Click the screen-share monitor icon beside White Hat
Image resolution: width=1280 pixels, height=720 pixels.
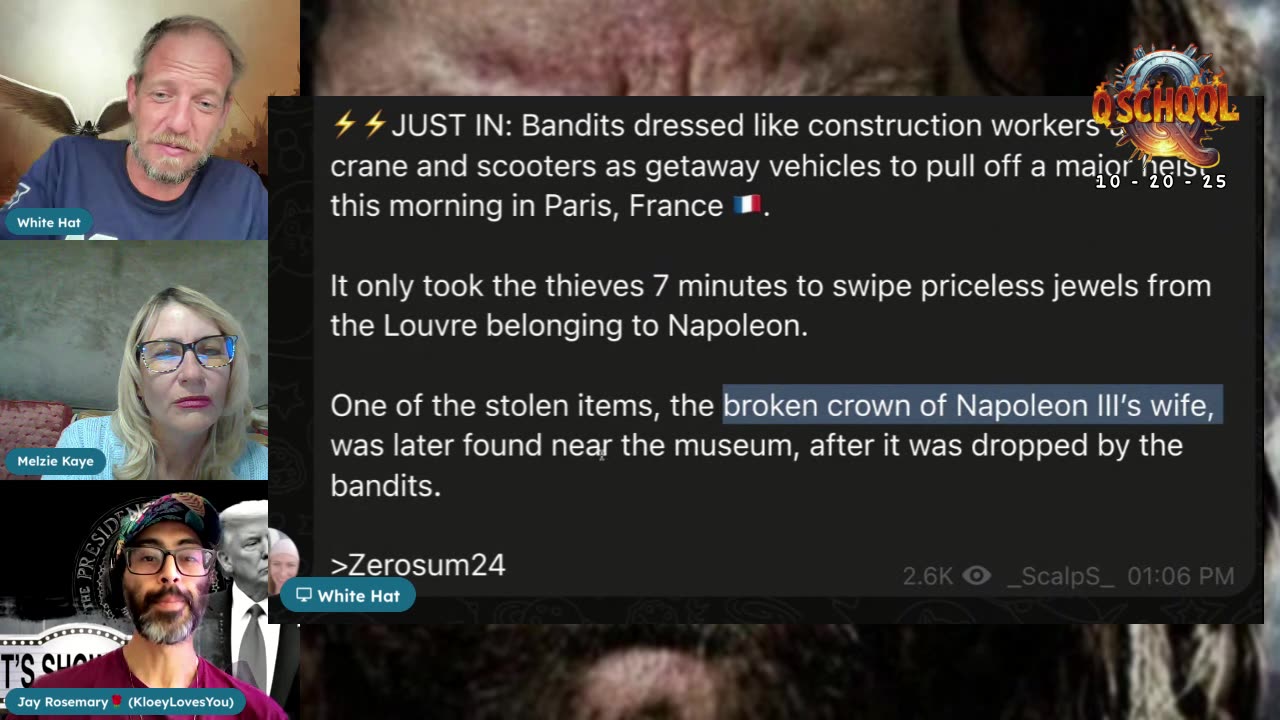304,596
